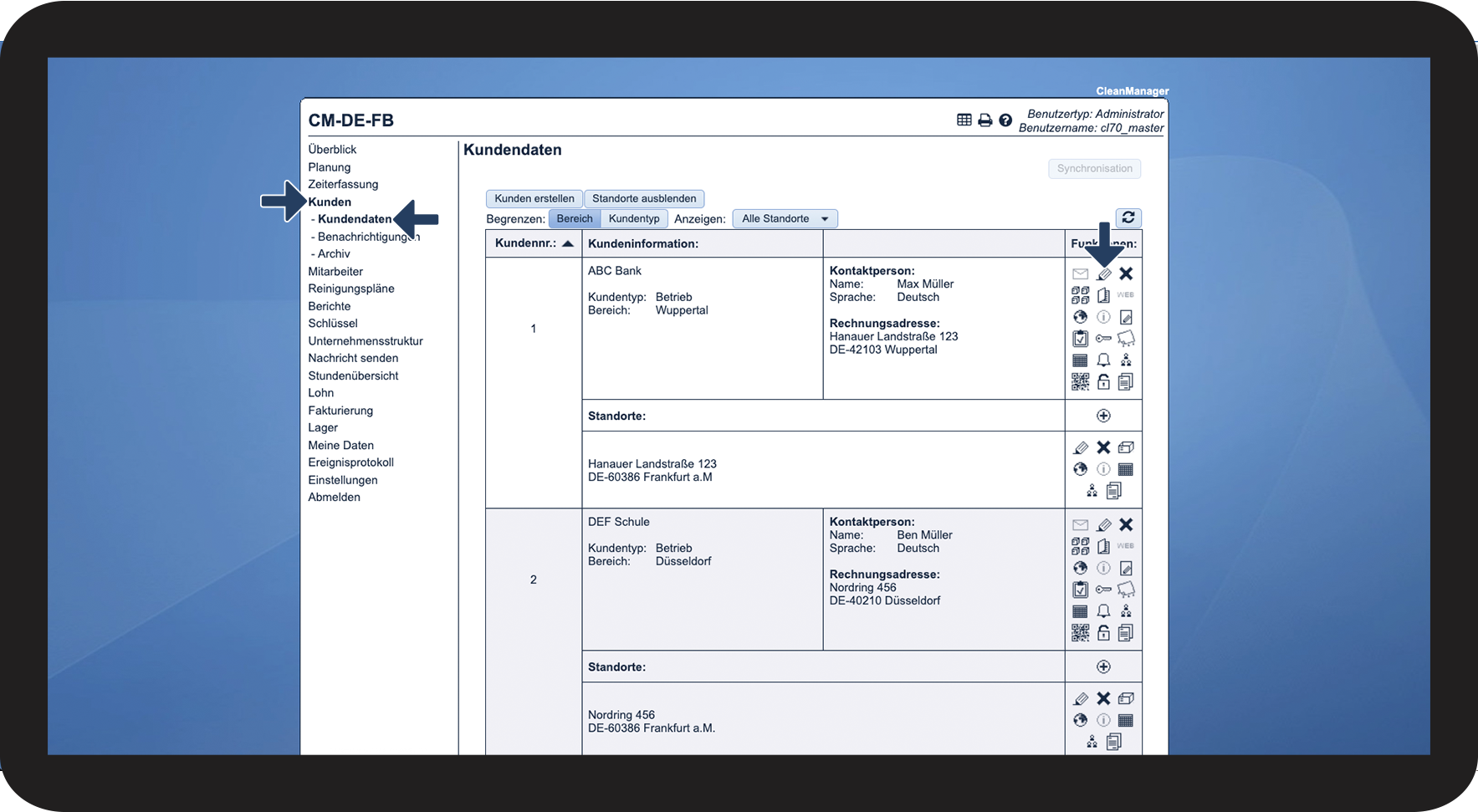Edit ABC Bank customer with pencil icon

(1104, 273)
